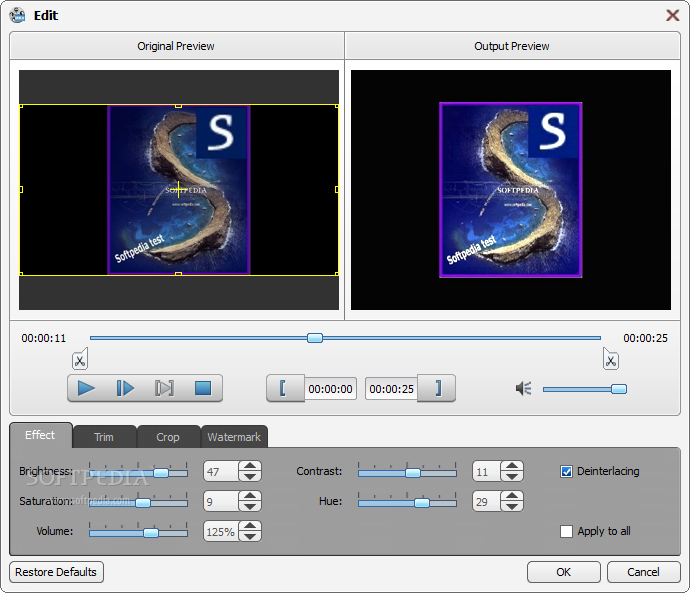Stop the video with the square button
This screenshot has height=593, width=690.
(x=203, y=388)
